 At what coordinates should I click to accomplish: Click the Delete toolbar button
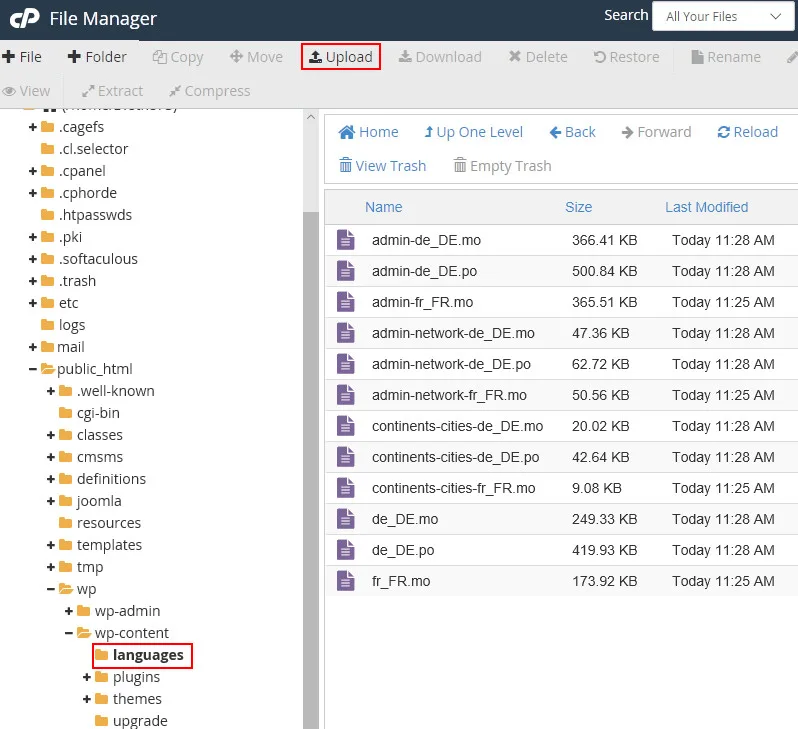(538, 57)
